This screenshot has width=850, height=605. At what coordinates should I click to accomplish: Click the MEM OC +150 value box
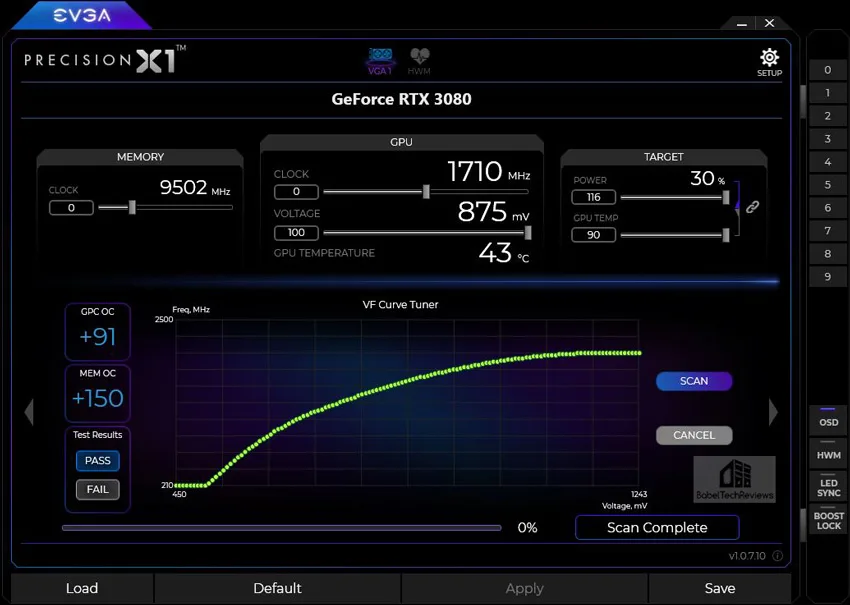(x=98, y=393)
